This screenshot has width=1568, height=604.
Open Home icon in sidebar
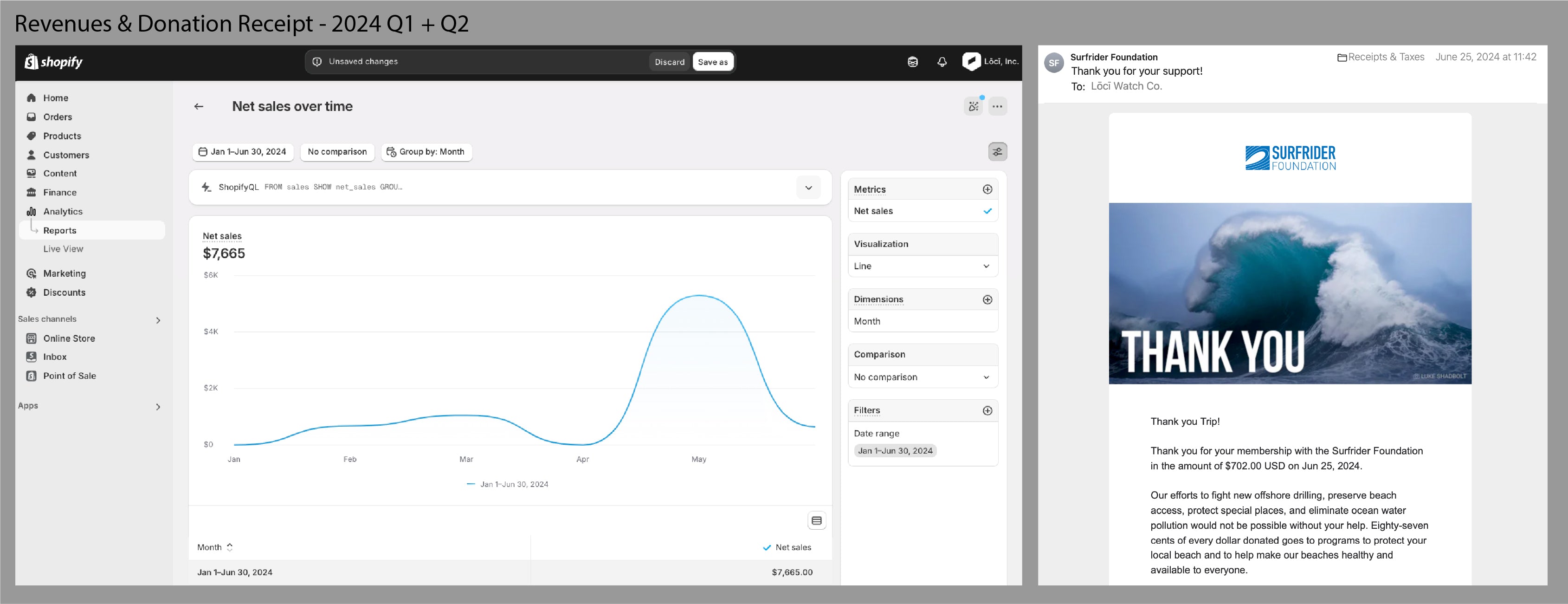pyautogui.click(x=31, y=97)
